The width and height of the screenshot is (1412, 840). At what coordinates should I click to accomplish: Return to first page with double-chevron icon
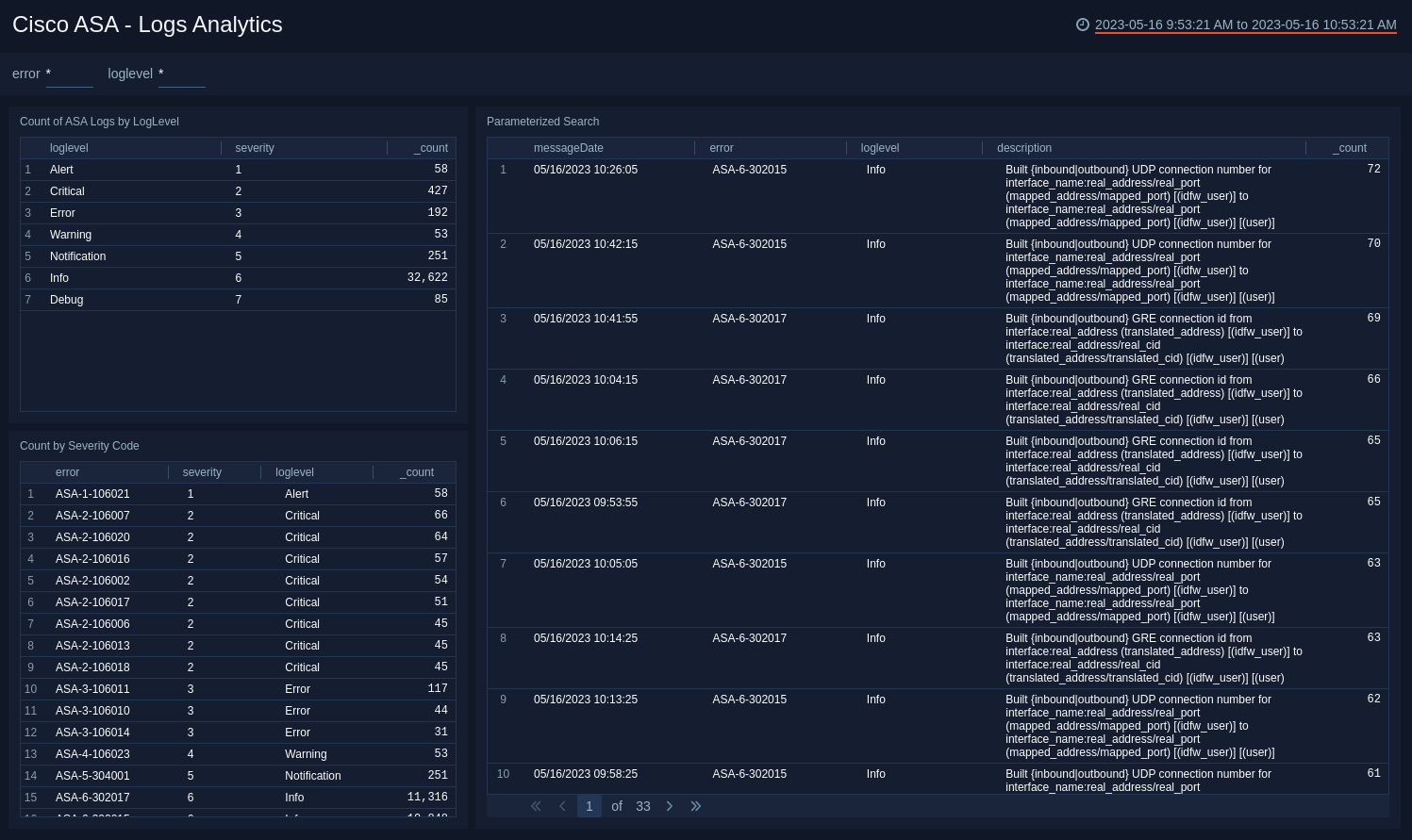pyautogui.click(x=536, y=806)
